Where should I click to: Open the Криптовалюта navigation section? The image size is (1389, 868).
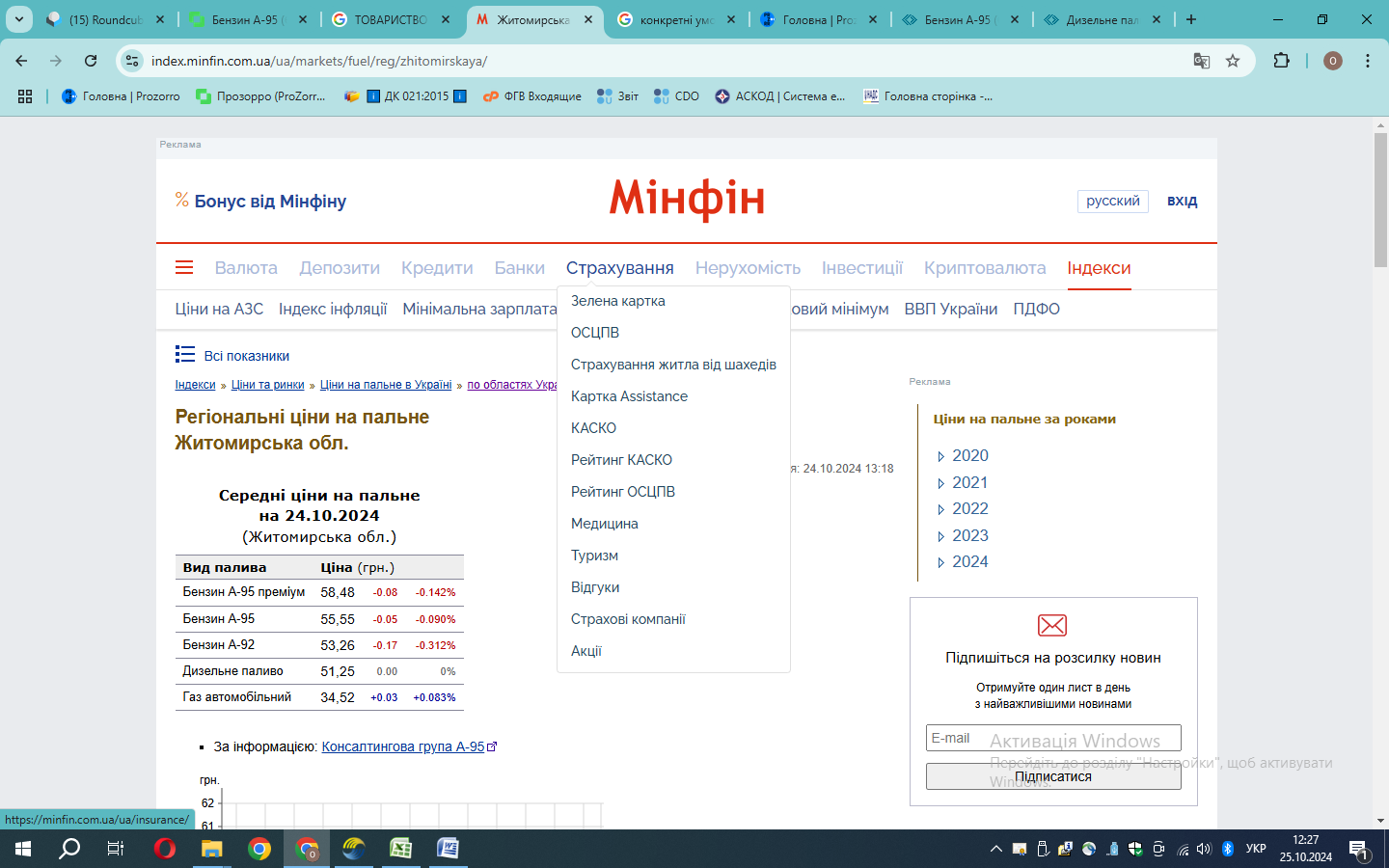tap(985, 268)
